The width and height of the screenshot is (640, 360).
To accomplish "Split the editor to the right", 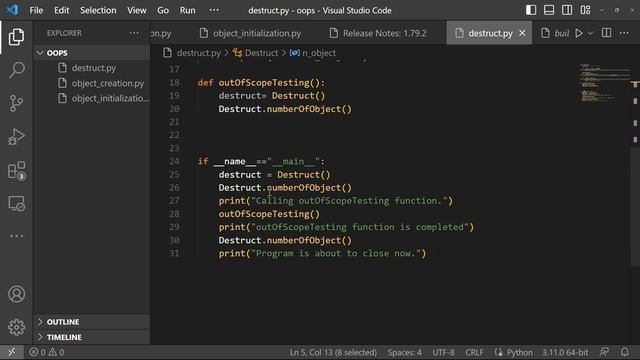I will pos(607,33).
